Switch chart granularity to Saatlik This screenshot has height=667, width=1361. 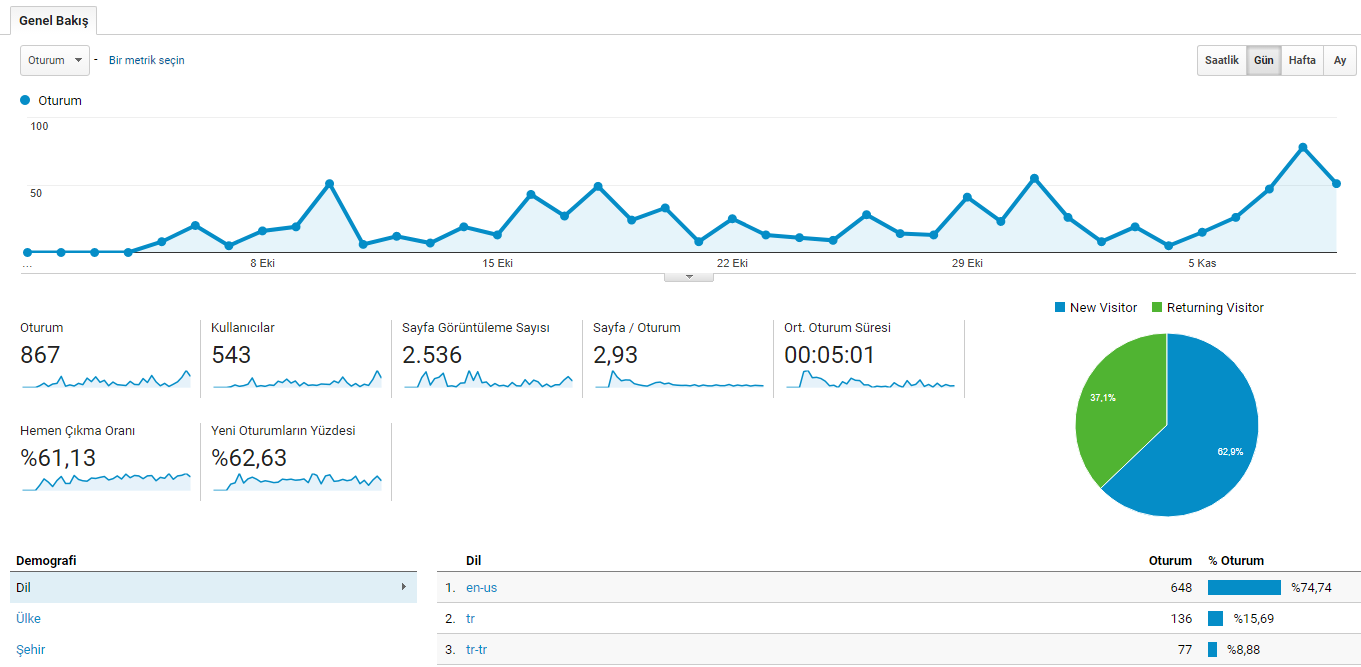tap(1221, 60)
